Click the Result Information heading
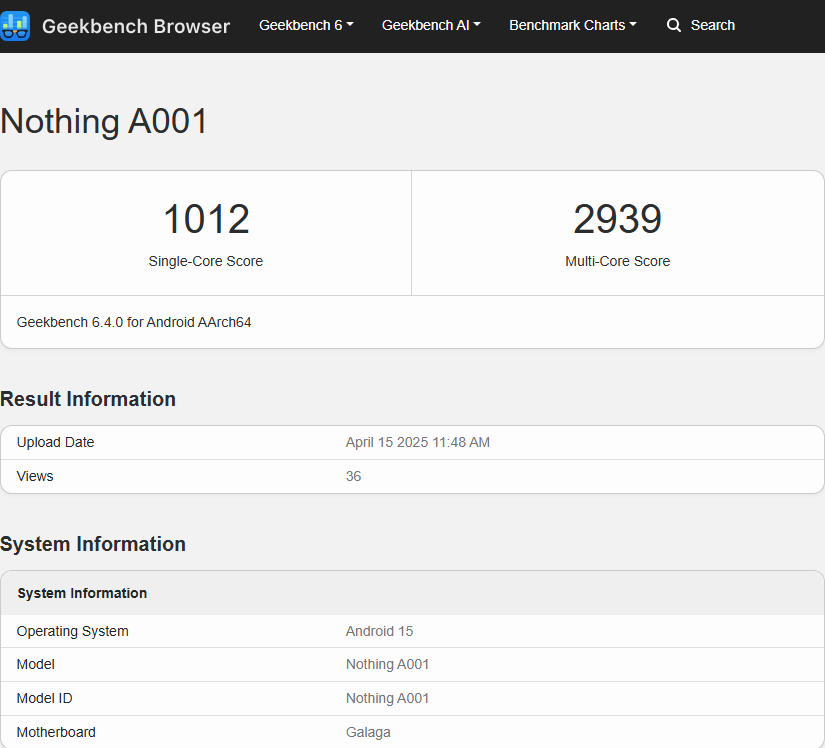Viewport: 825px width, 748px height. pyautogui.click(x=88, y=399)
